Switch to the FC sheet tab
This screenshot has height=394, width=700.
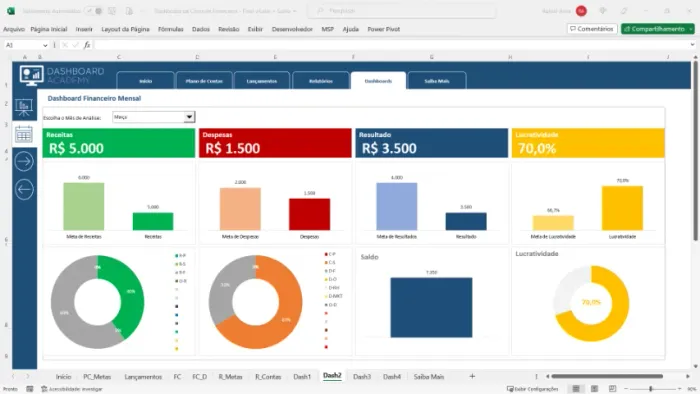pos(177,377)
